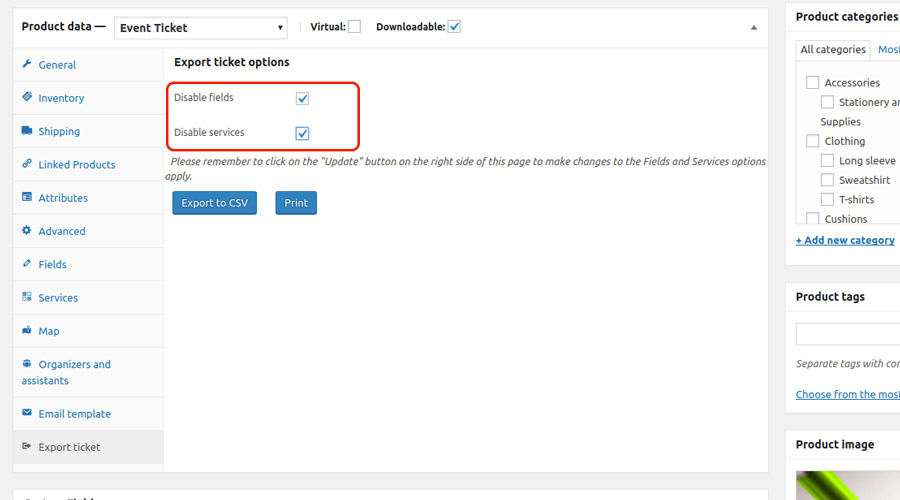
Task: Open the Email template tab
Action: 88,414
